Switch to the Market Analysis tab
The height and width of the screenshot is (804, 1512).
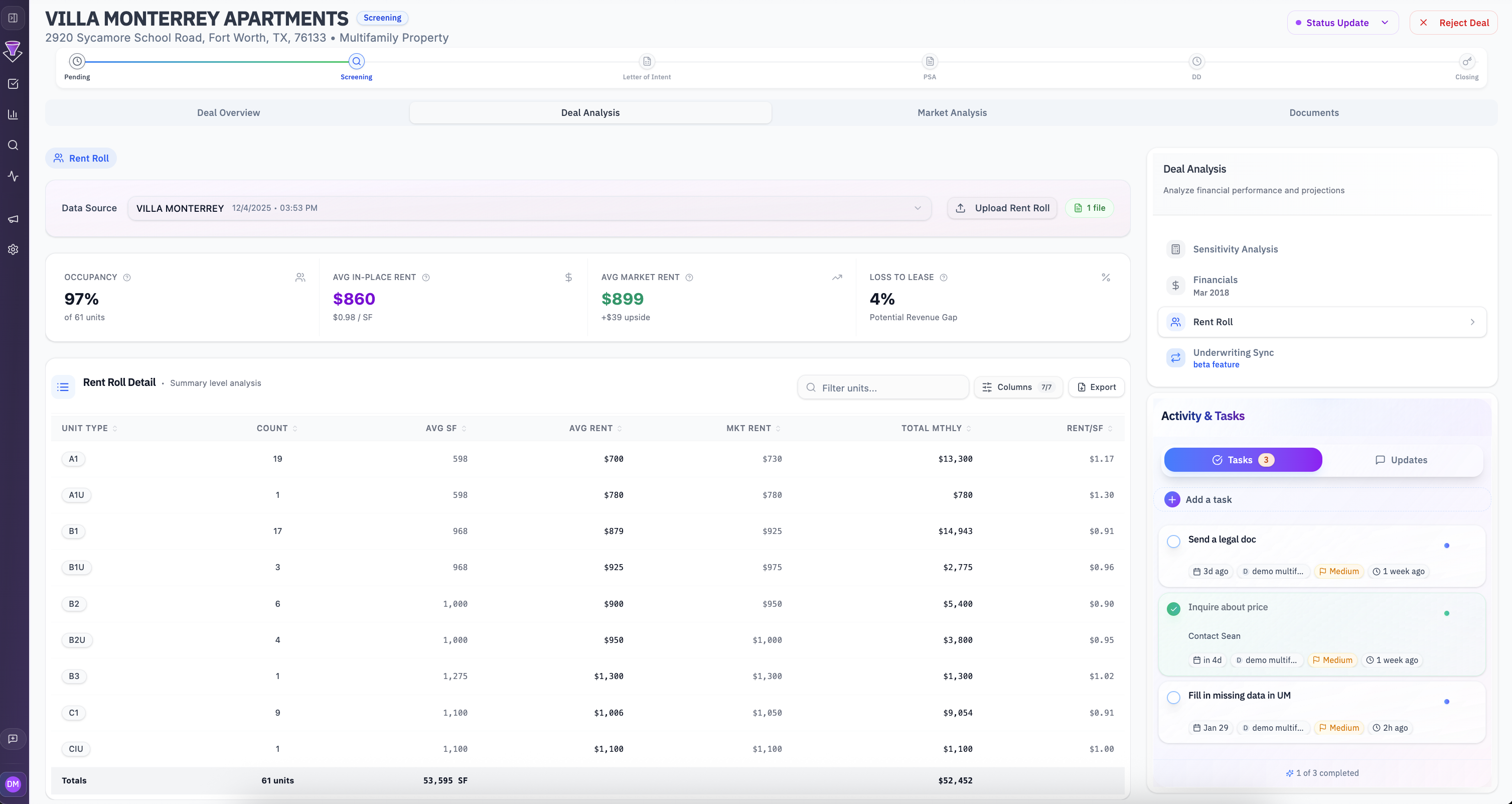tap(952, 113)
